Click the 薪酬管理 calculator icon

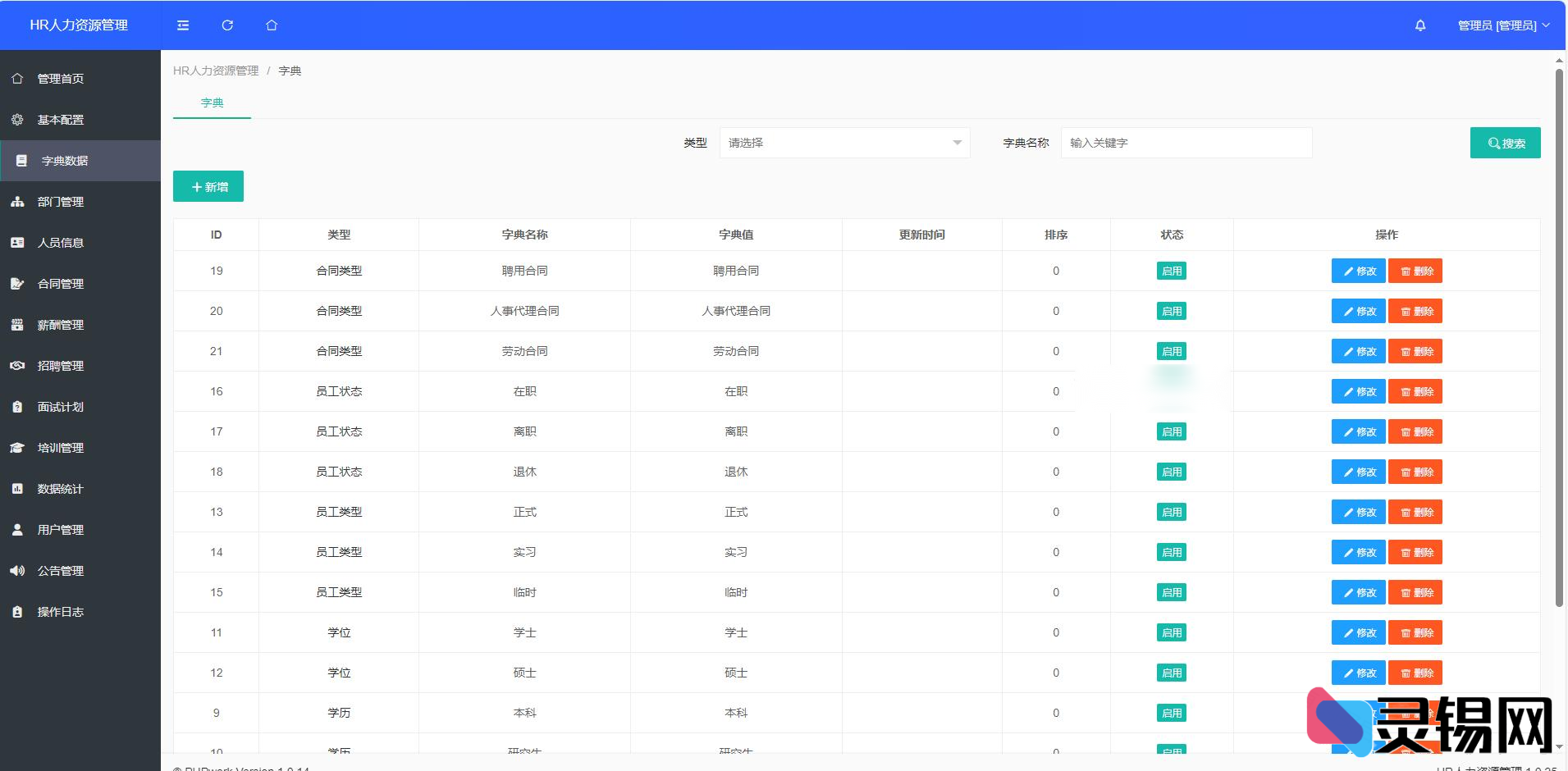[x=17, y=324]
